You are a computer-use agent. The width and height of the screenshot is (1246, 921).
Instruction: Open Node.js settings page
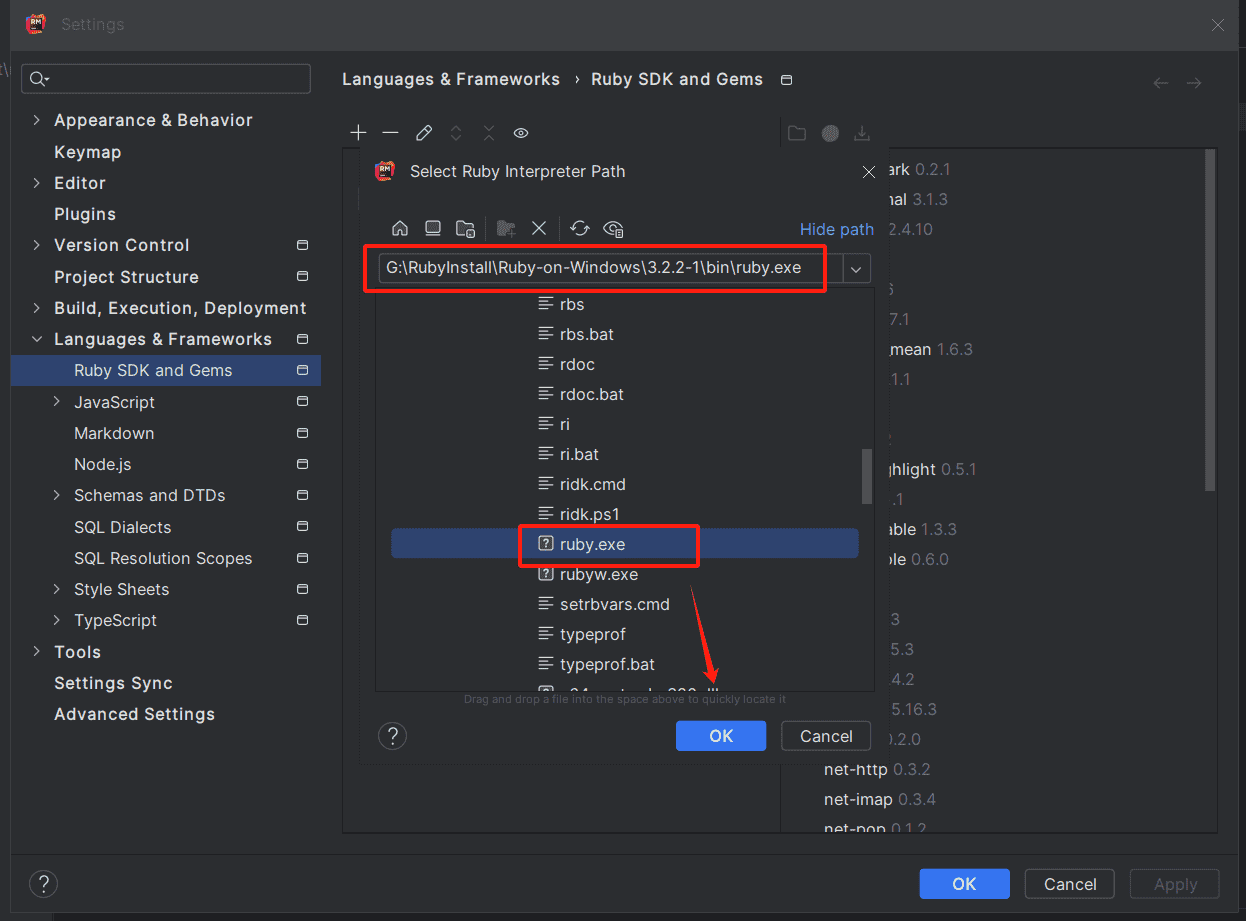[103, 464]
